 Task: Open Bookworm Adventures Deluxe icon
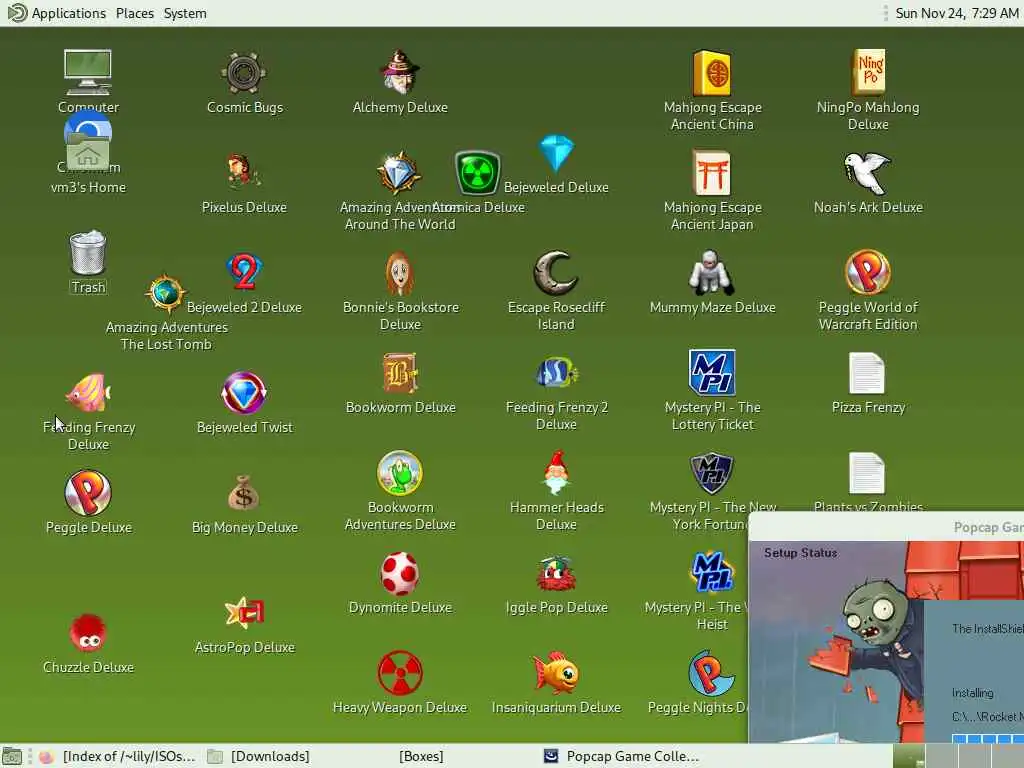(400, 473)
